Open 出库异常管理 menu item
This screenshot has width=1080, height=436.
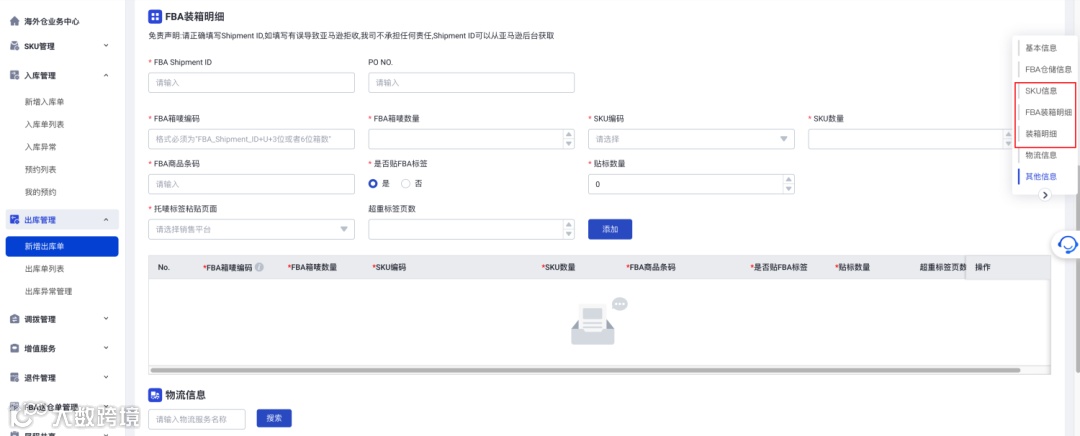coord(48,291)
